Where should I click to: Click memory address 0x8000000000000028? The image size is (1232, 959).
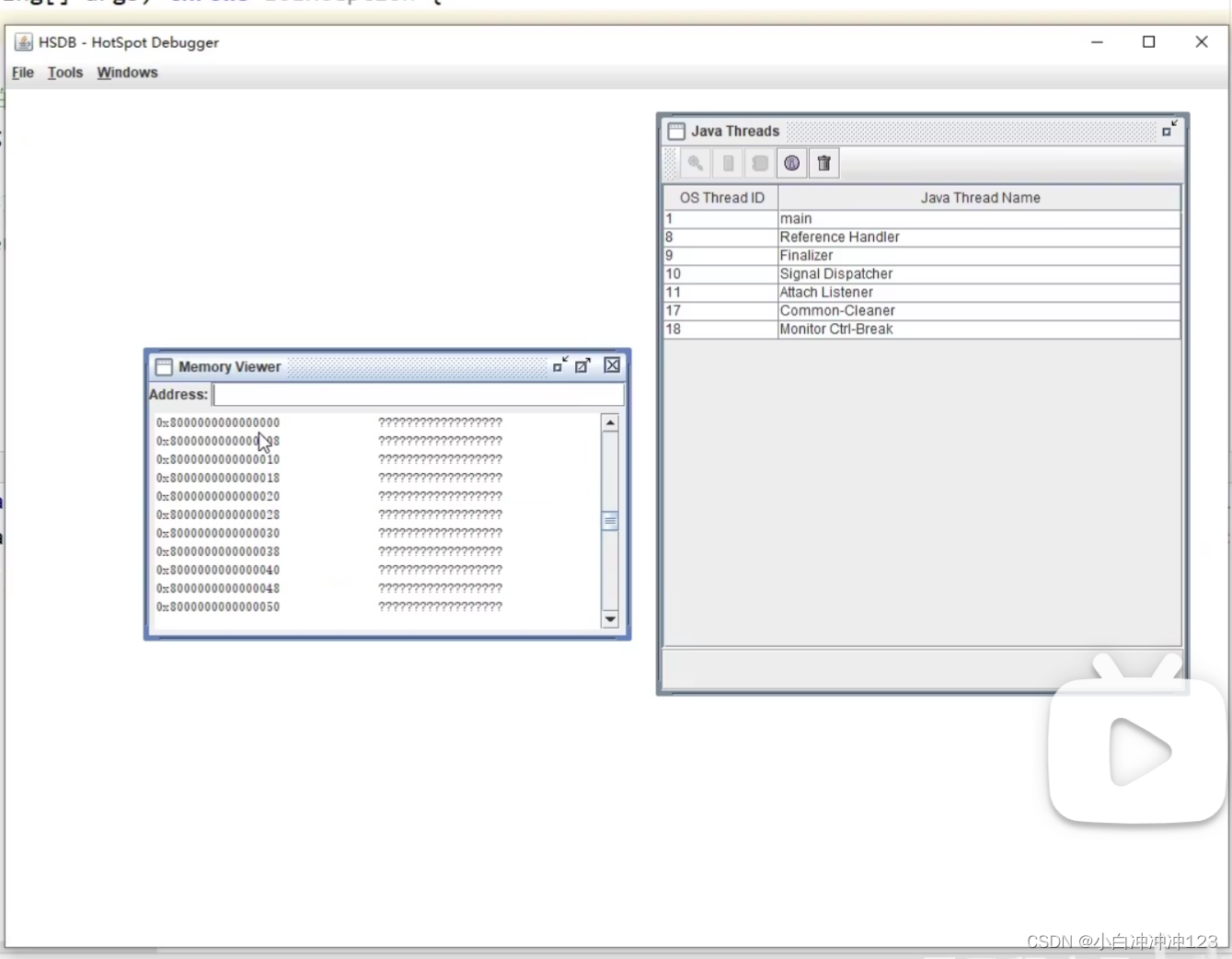click(218, 514)
